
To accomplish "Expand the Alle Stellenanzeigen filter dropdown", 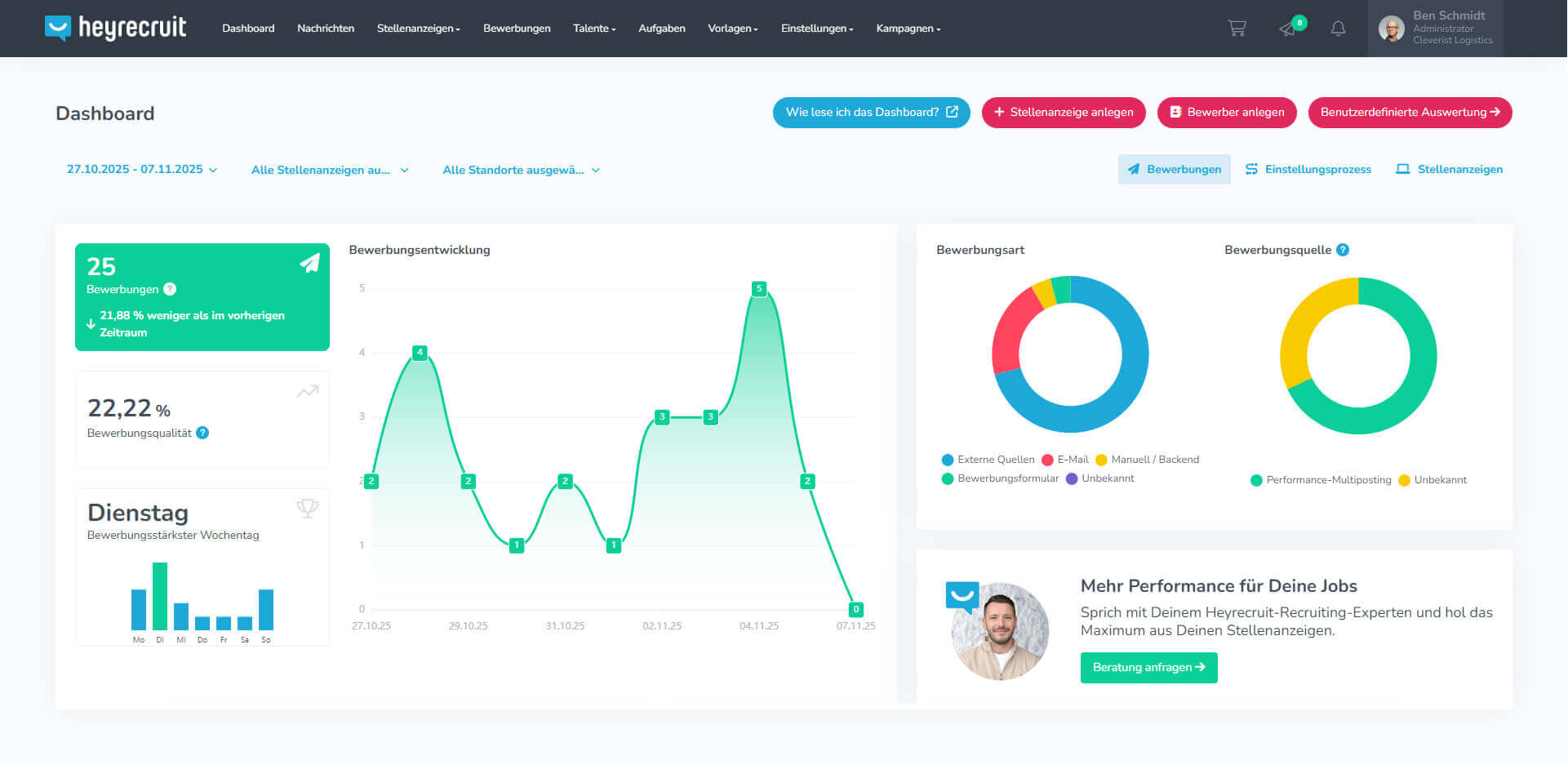I will pyautogui.click(x=329, y=170).
